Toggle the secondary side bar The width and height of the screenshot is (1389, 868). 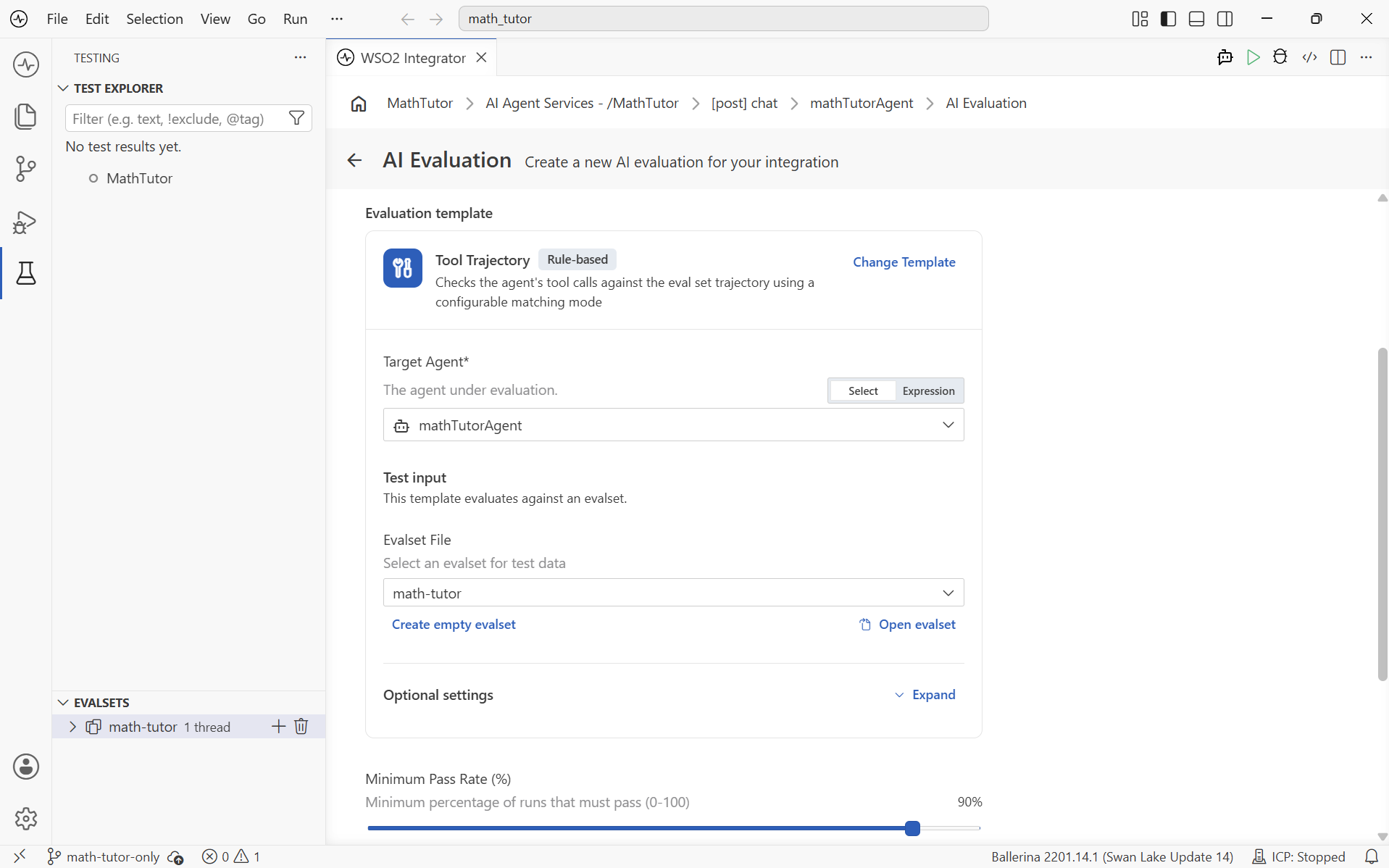pyautogui.click(x=1225, y=19)
